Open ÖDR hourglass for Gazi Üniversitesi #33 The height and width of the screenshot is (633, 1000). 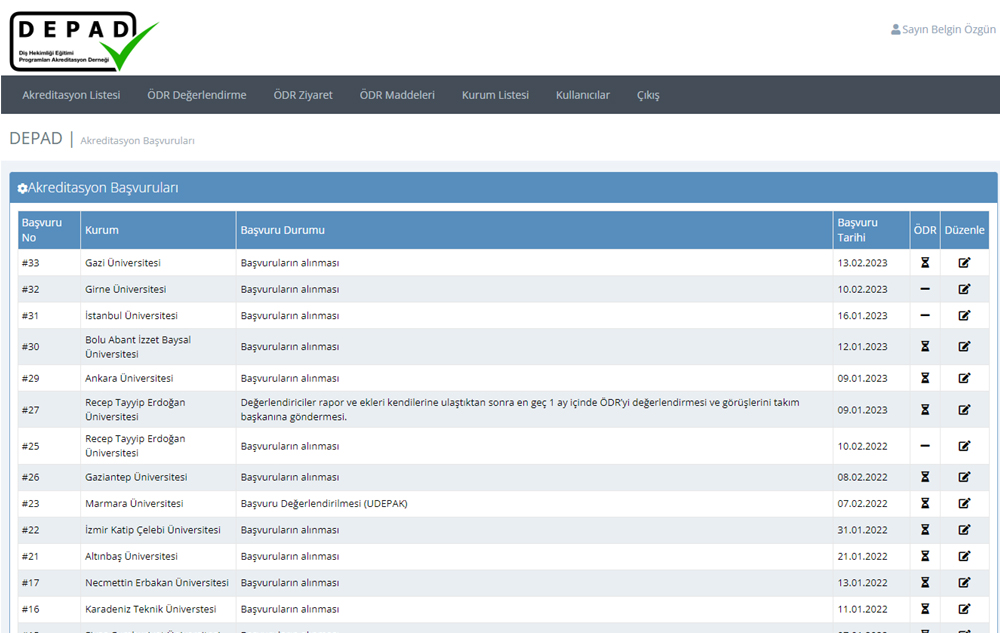click(x=925, y=263)
